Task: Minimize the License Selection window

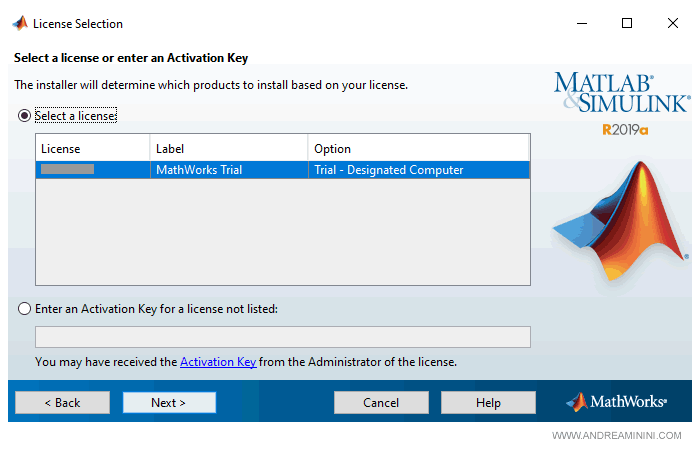Action: pyautogui.click(x=582, y=23)
